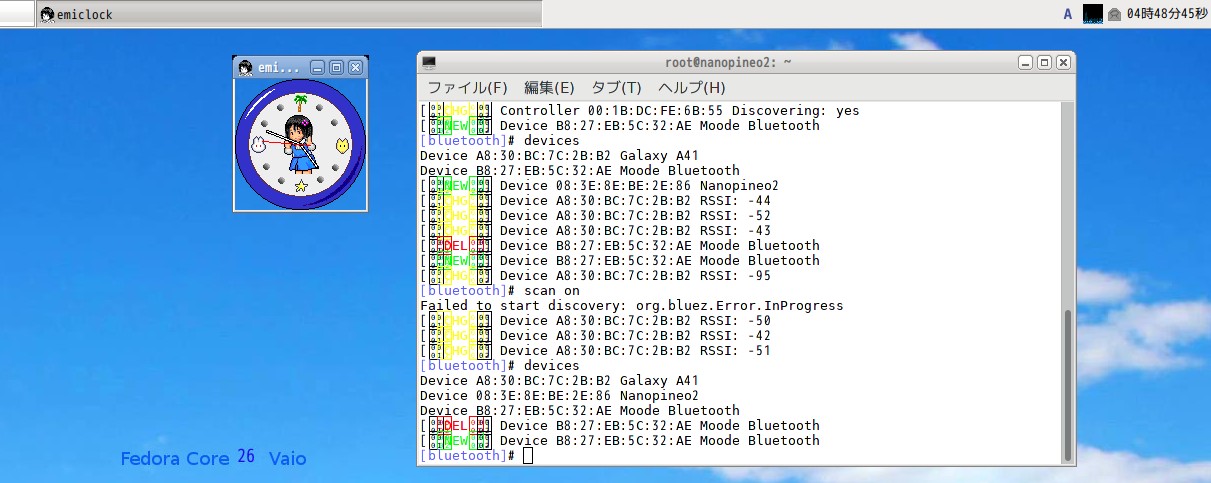Click the yellow cat icon on clock
This screenshot has height=483, width=1211.
[x=342, y=144]
